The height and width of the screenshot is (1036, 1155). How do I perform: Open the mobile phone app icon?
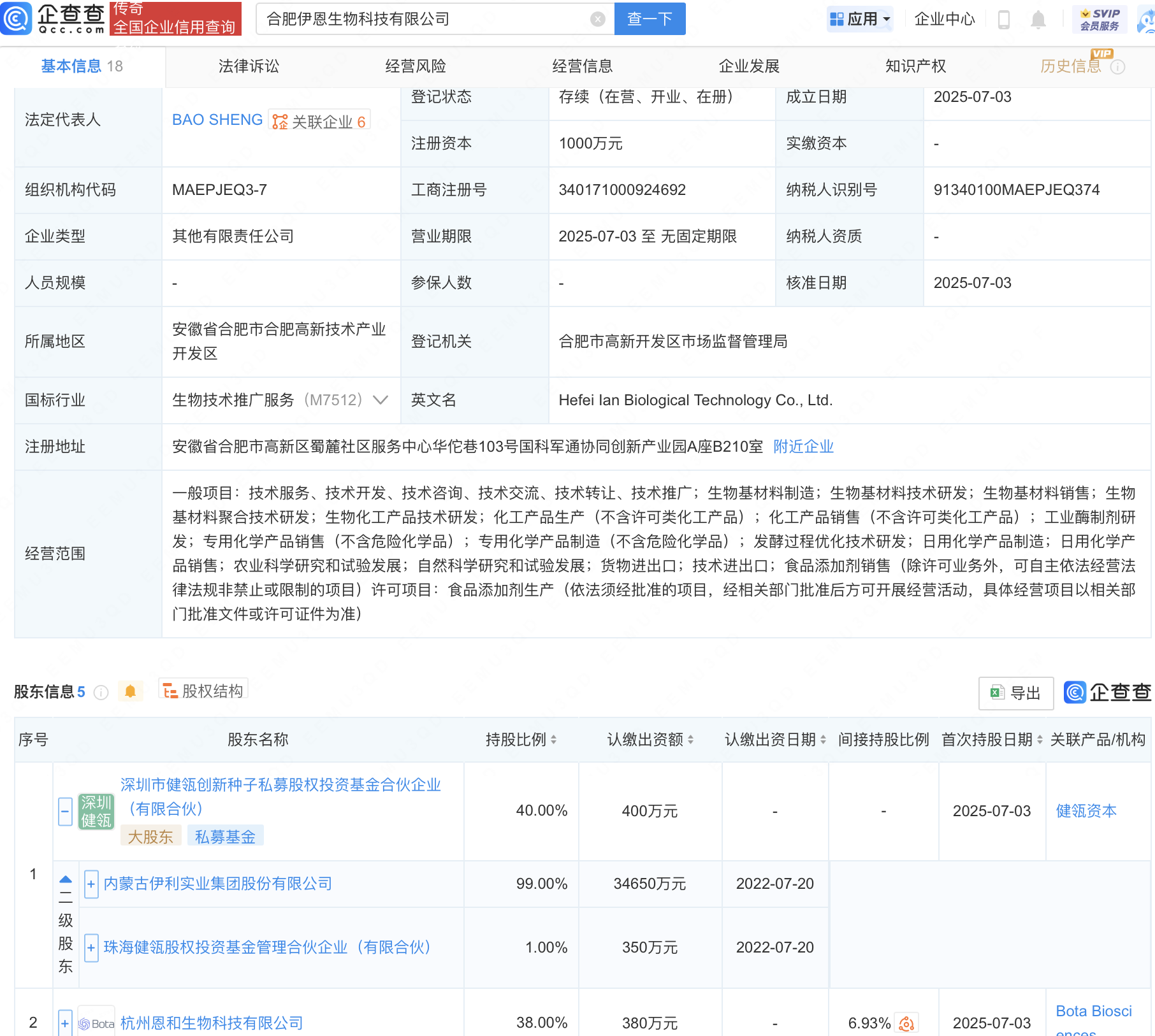pyautogui.click(x=1004, y=20)
